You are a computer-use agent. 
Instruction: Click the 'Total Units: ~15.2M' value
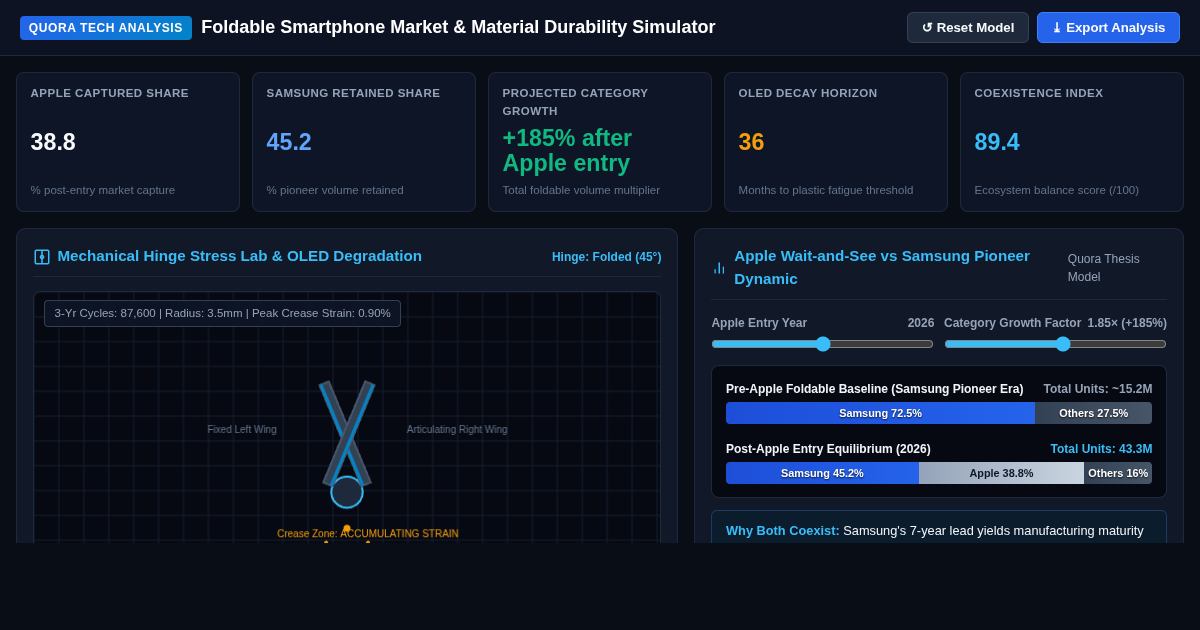[1098, 389]
